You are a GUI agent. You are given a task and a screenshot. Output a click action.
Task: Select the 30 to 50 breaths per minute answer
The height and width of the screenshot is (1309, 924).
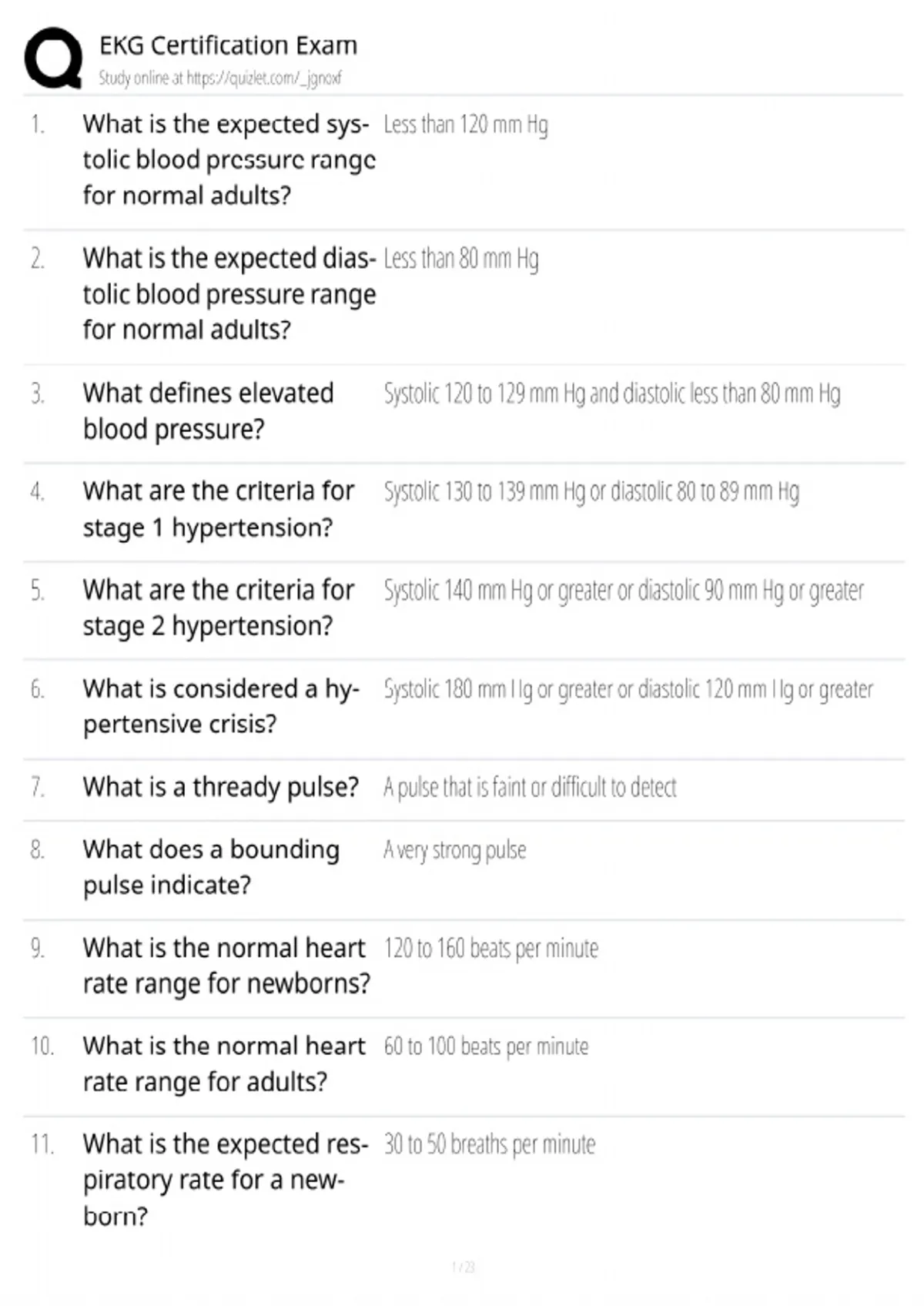490,1145
